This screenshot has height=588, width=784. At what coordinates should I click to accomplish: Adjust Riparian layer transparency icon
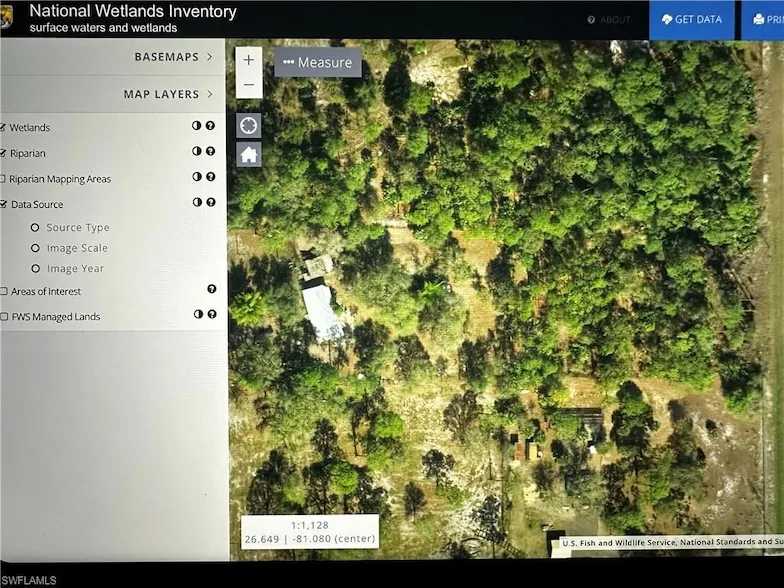197,152
